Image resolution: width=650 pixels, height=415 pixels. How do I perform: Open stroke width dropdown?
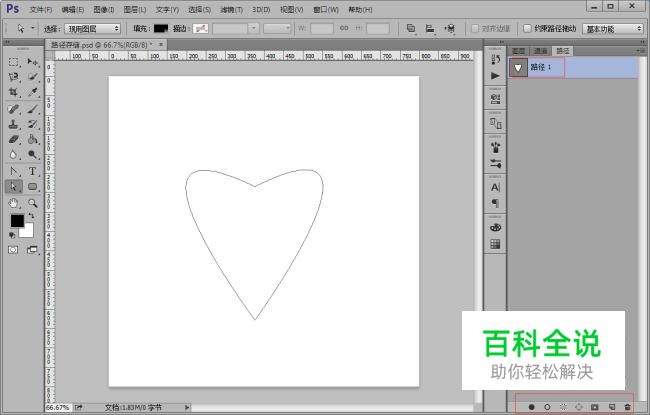click(253, 28)
